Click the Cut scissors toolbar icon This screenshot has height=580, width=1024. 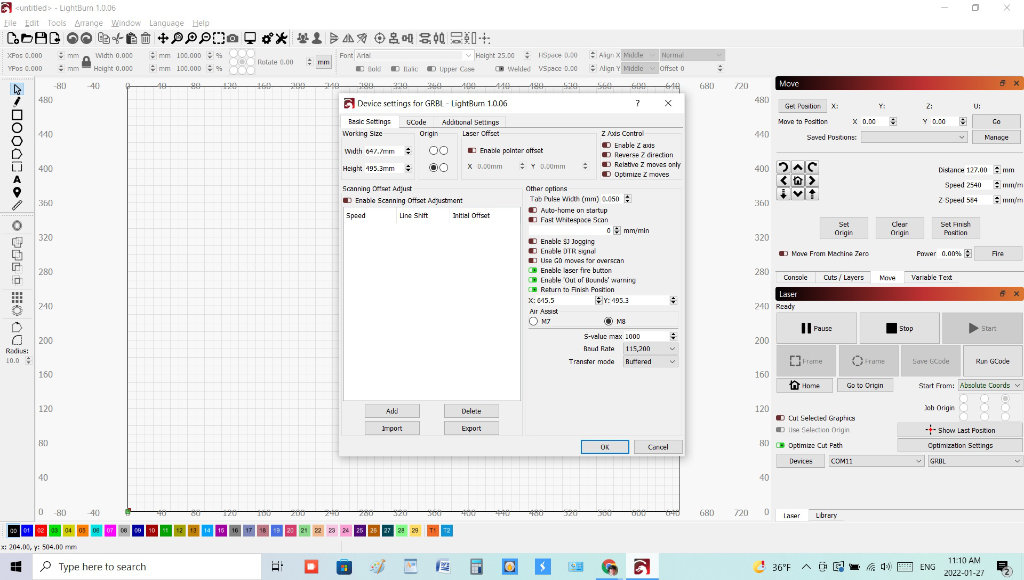point(118,39)
